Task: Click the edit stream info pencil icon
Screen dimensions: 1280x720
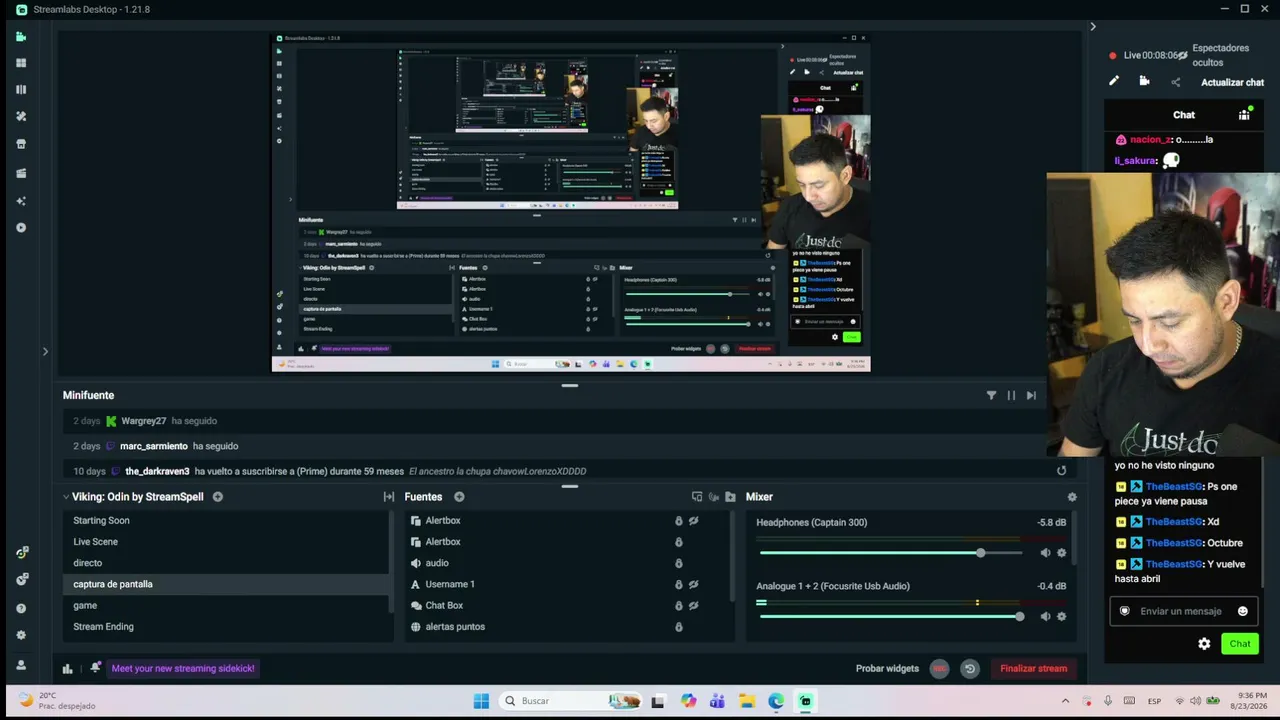Action: pyautogui.click(x=1114, y=81)
